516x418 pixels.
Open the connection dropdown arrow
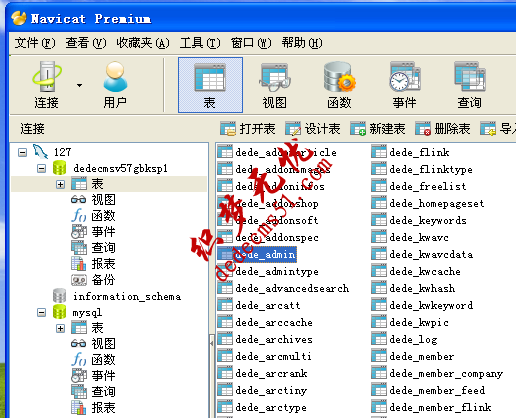[x=79, y=86]
